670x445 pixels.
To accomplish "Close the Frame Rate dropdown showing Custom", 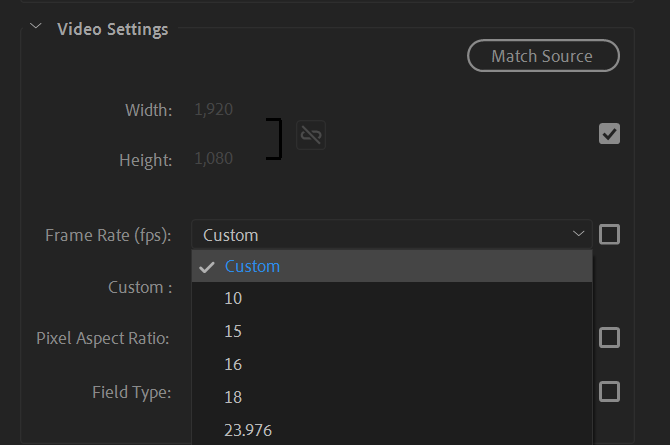I will pos(391,235).
